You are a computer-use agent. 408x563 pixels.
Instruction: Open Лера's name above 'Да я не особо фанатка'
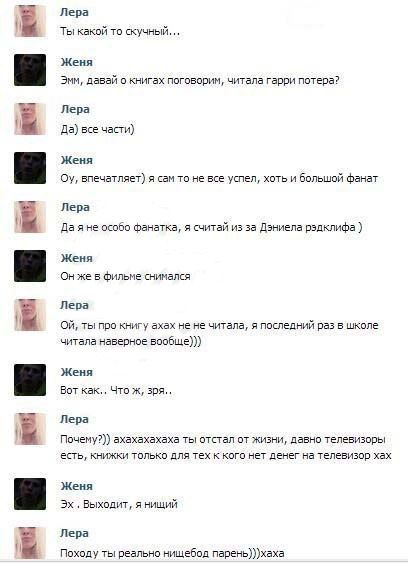pos(75,207)
